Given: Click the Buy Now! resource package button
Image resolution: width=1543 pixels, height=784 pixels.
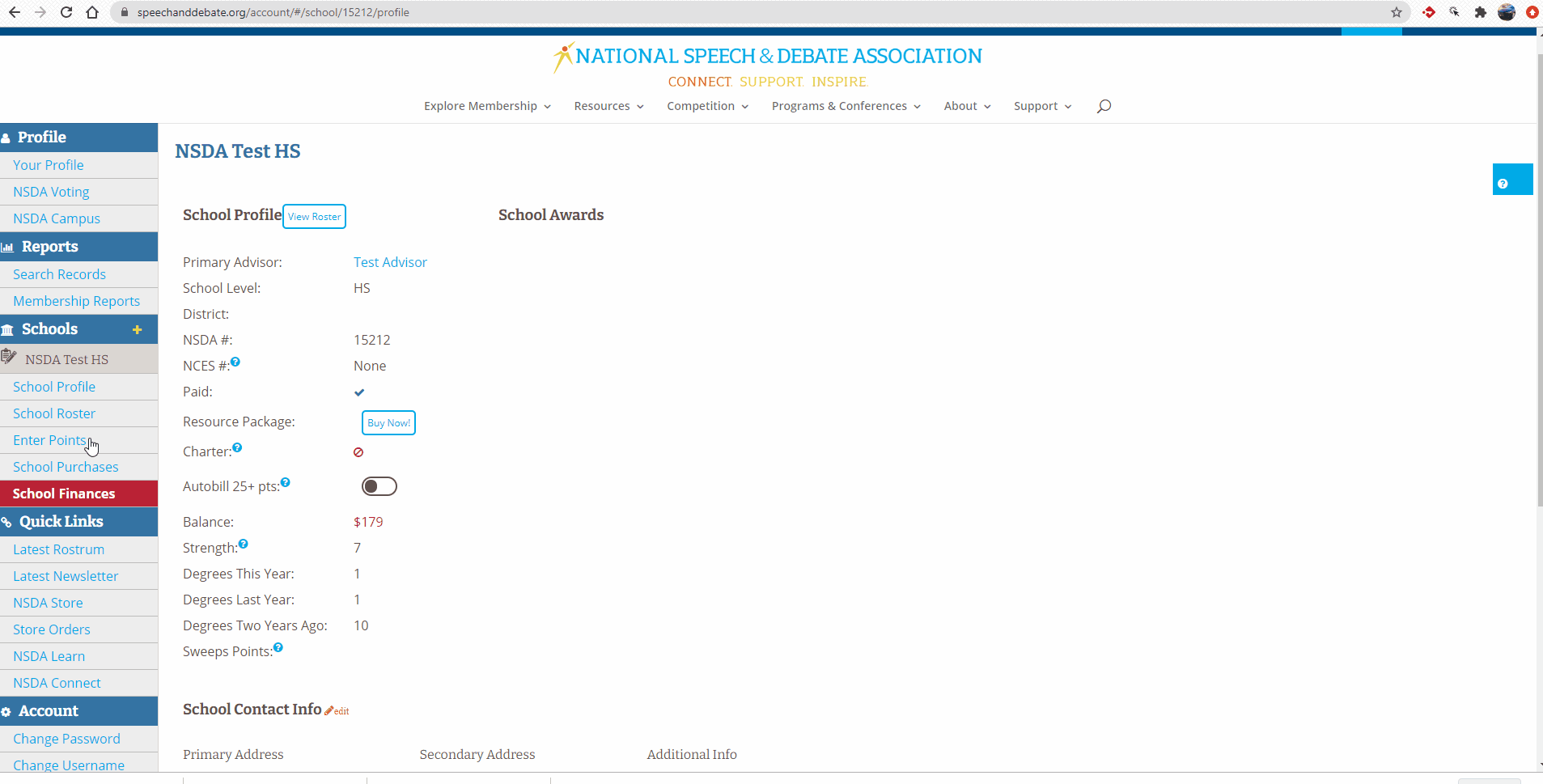Looking at the screenshot, I should pyautogui.click(x=388, y=422).
